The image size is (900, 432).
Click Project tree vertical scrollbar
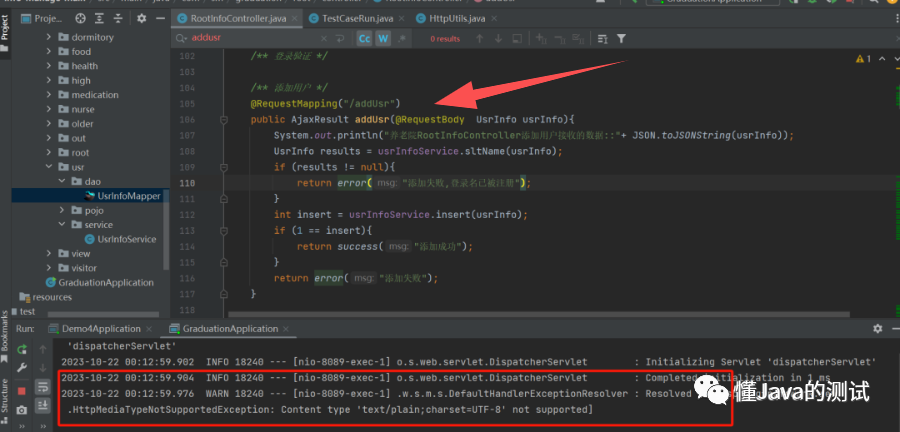pyautogui.click(x=166, y=229)
